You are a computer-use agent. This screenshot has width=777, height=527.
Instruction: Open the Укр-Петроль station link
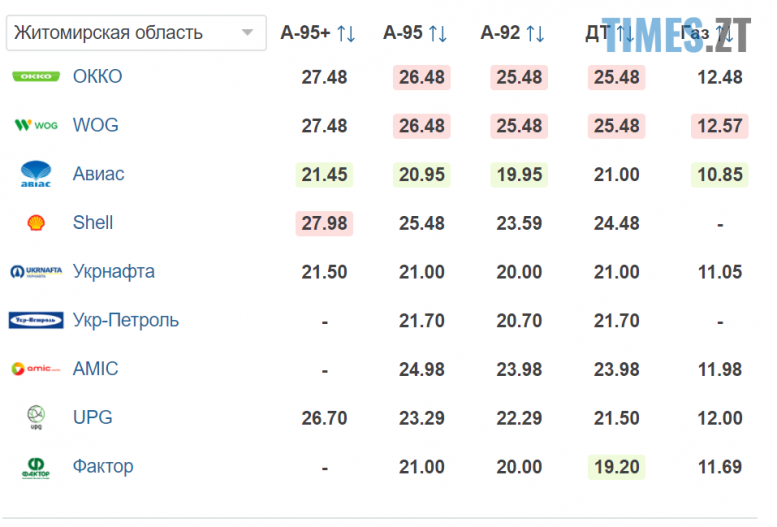point(126,320)
